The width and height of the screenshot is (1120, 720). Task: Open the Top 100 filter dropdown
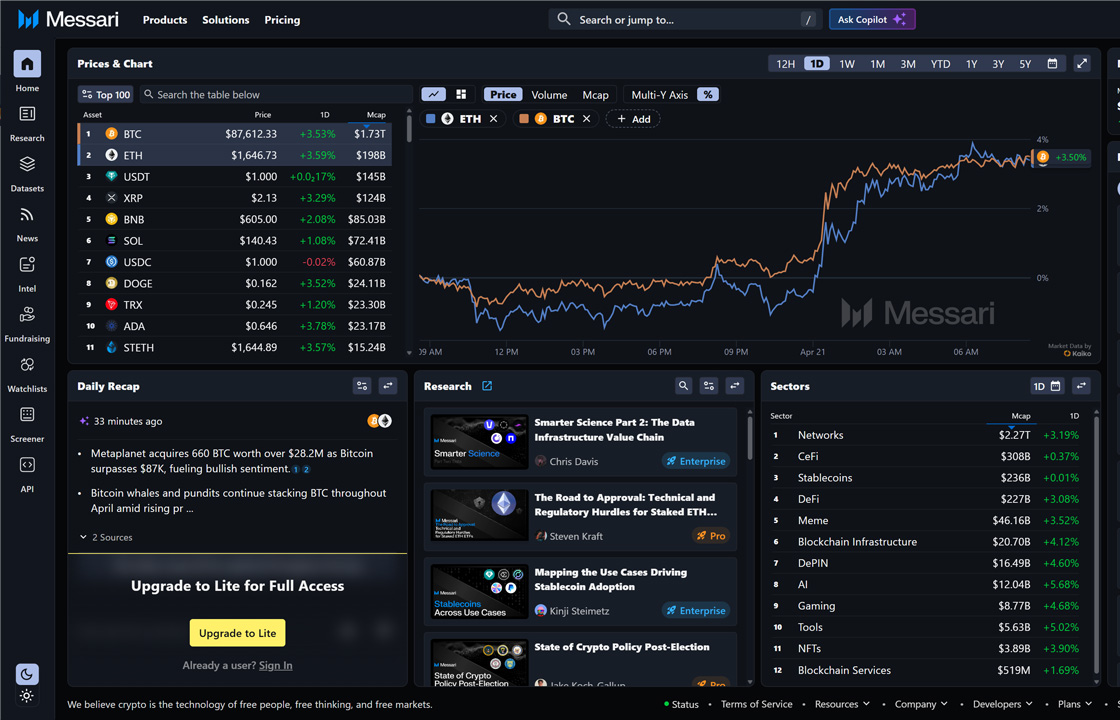pos(106,94)
